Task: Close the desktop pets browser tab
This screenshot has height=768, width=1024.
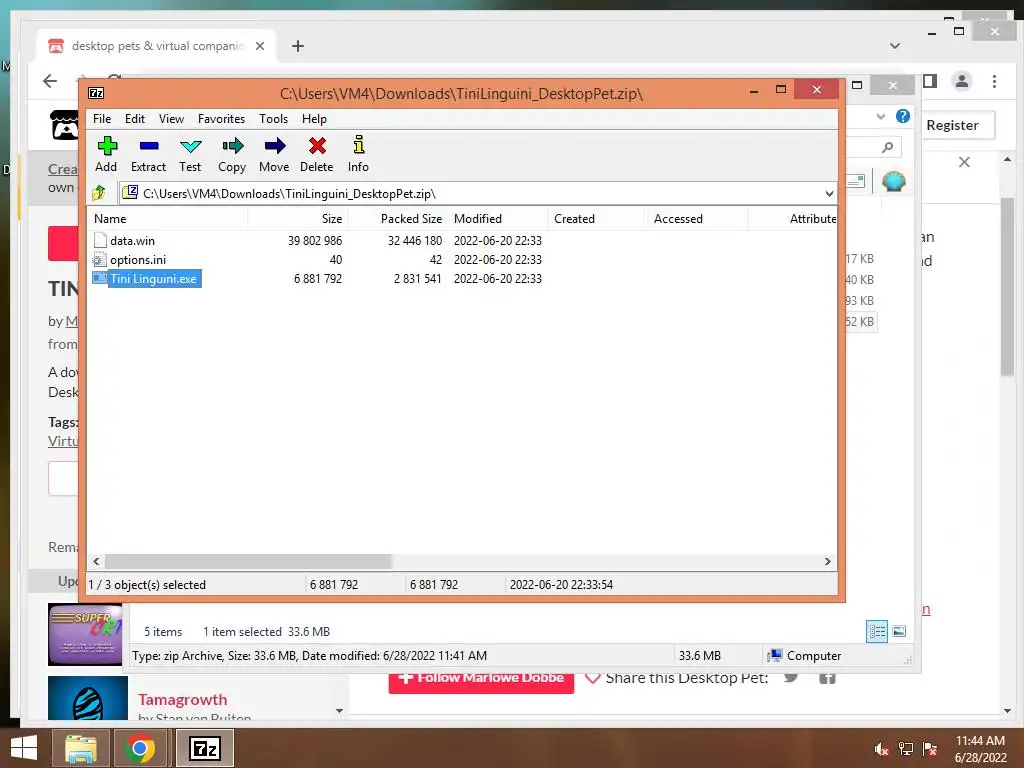Action: click(x=260, y=46)
